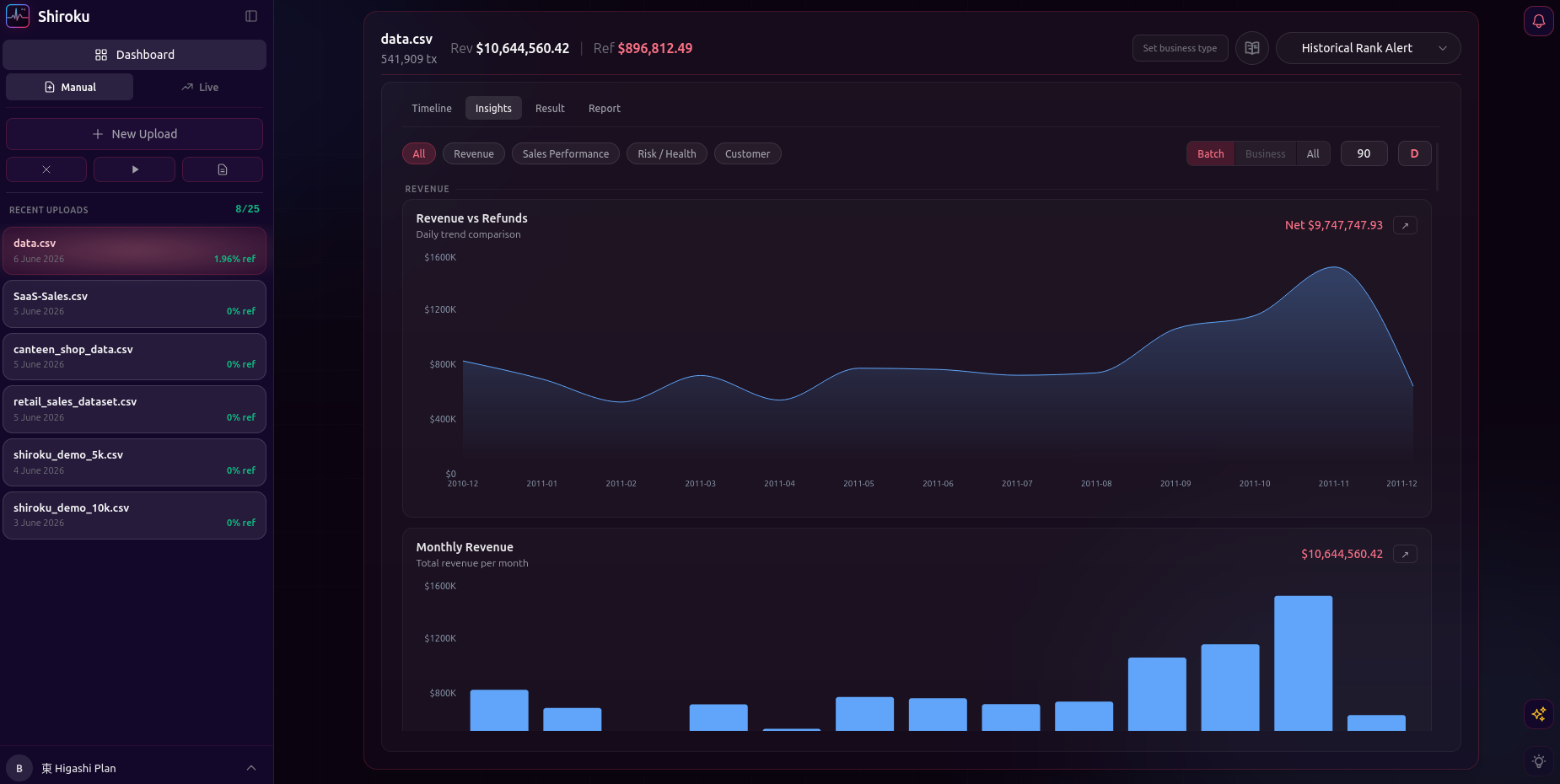This screenshot has width=1560, height=784.
Task: Expand the Monthly Revenue chart
Action: pyautogui.click(x=1405, y=554)
